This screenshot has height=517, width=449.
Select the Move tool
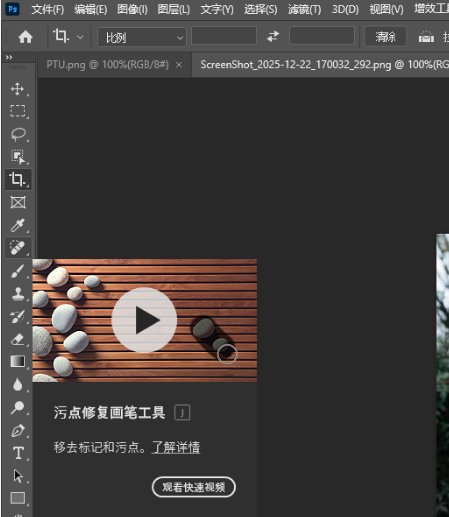tap(17, 89)
